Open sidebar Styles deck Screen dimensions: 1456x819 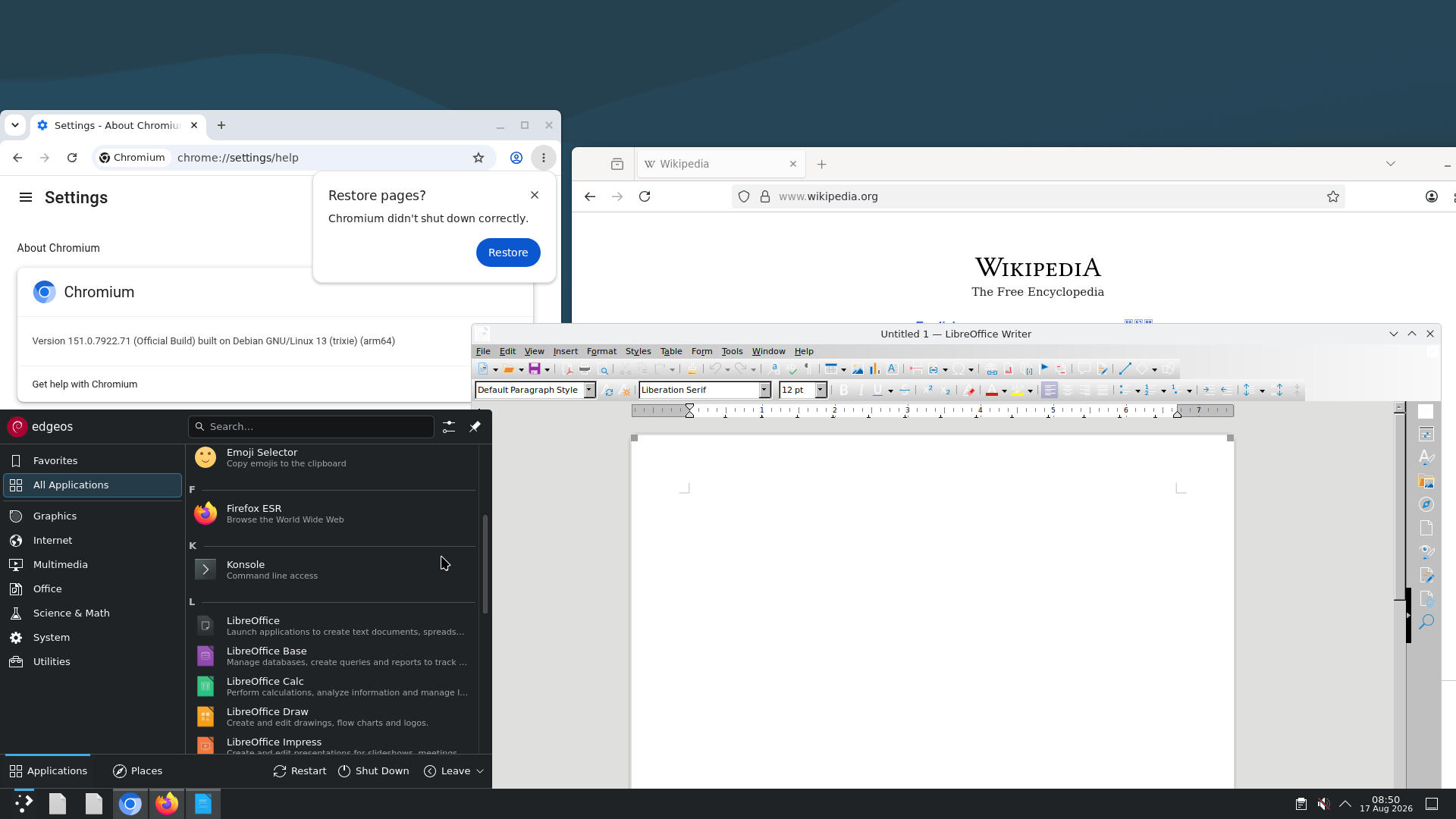(x=1426, y=457)
